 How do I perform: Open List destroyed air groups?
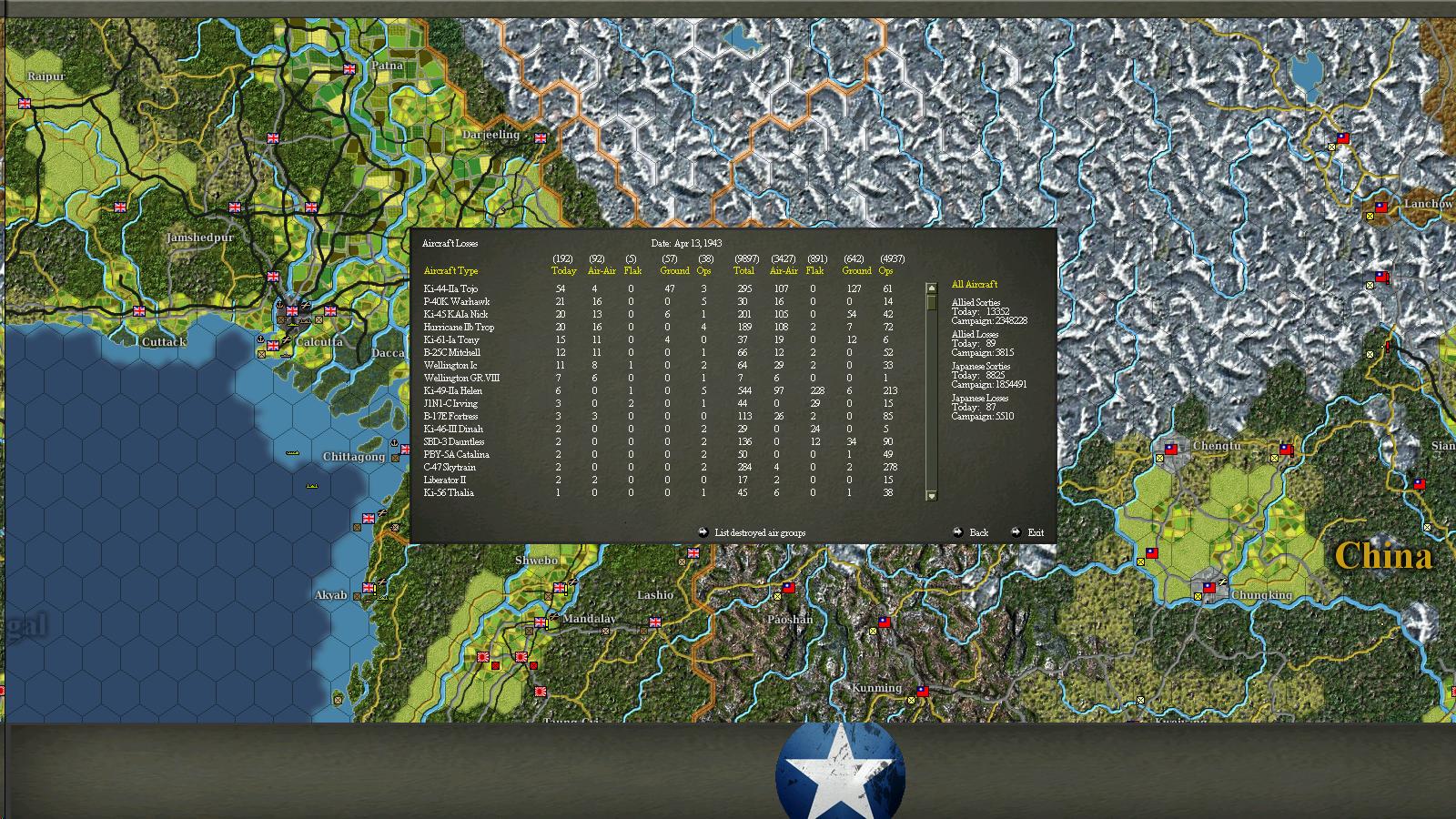click(760, 533)
